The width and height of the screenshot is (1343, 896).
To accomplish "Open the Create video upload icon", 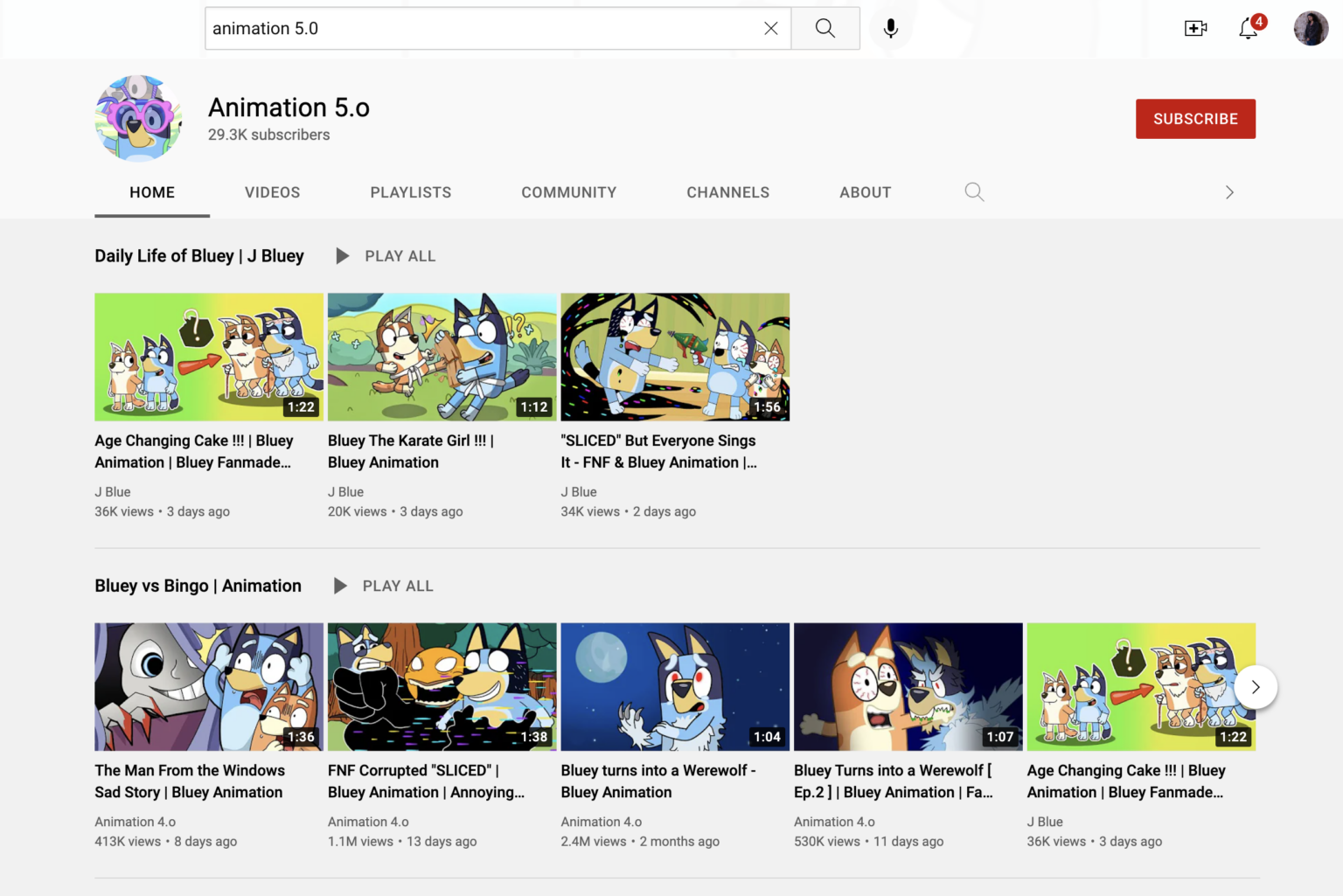I will point(1195,28).
